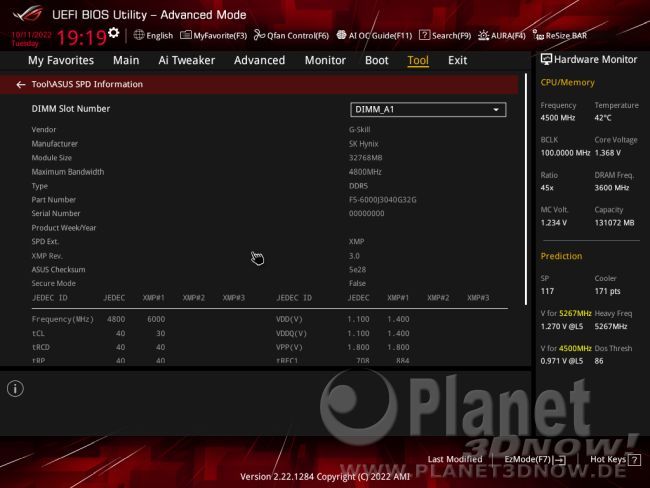Open the Exit tab
The width and height of the screenshot is (650, 488).
point(457,61)
